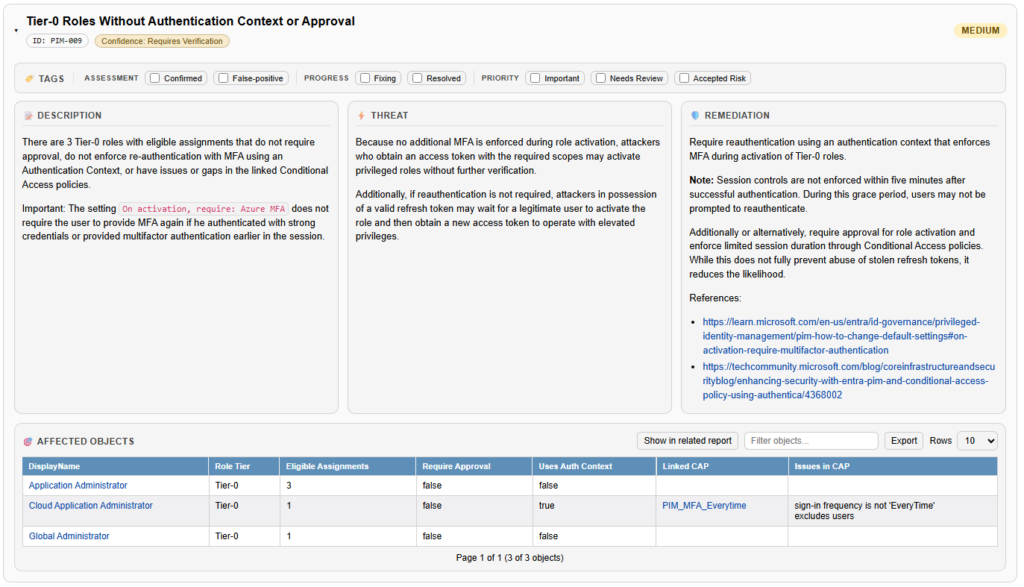This screenshot has height=587, width=1024.
Task: Click the THREAT panel lightning icon
Action: (x=361, y=115)
